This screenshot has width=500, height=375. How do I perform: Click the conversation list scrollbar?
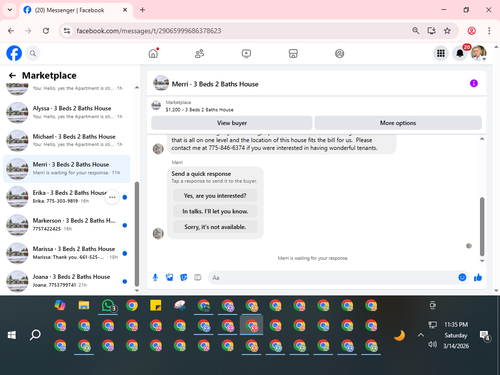pos(137,233)
